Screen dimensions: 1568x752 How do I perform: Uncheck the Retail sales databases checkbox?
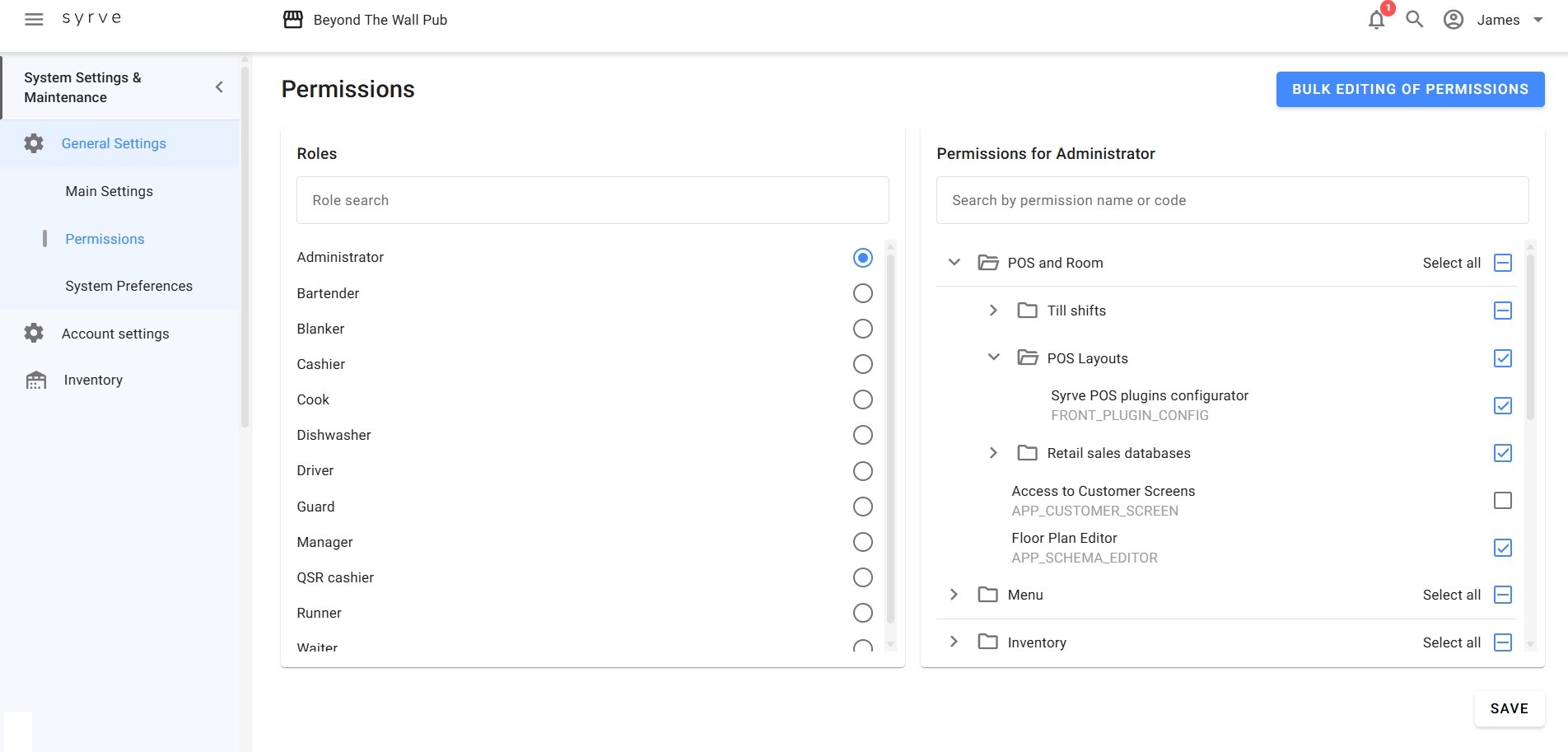click(1502, 453)
